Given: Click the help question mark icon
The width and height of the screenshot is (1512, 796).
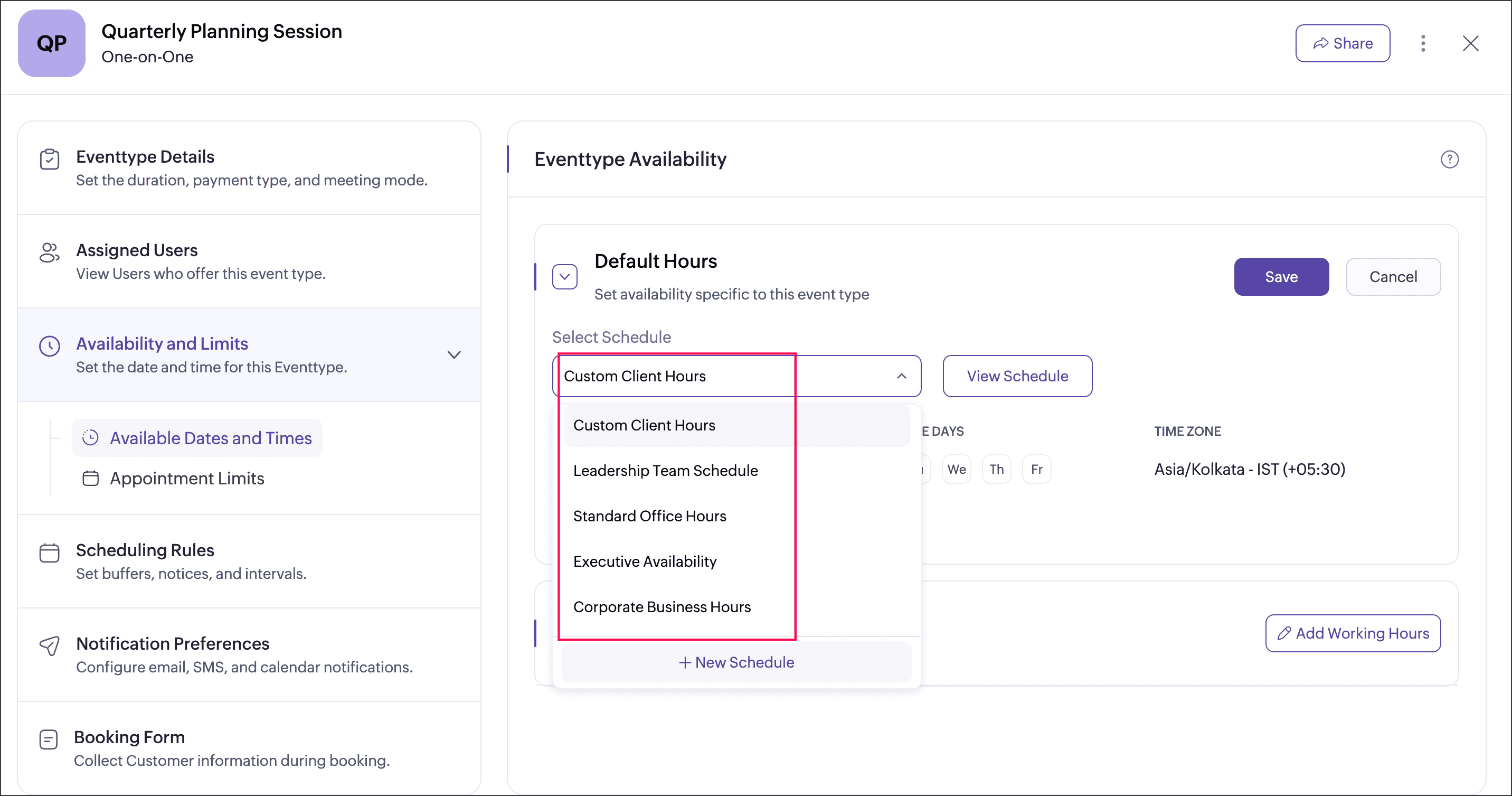Looking at the screenshot, I should pyautogui.click(x=1449, y=159).
